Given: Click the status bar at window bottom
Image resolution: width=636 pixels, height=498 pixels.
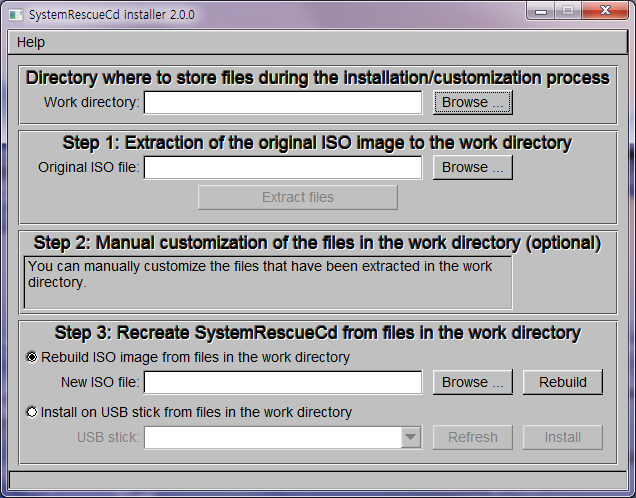Looking at the screenshot, I should point(317,480).
